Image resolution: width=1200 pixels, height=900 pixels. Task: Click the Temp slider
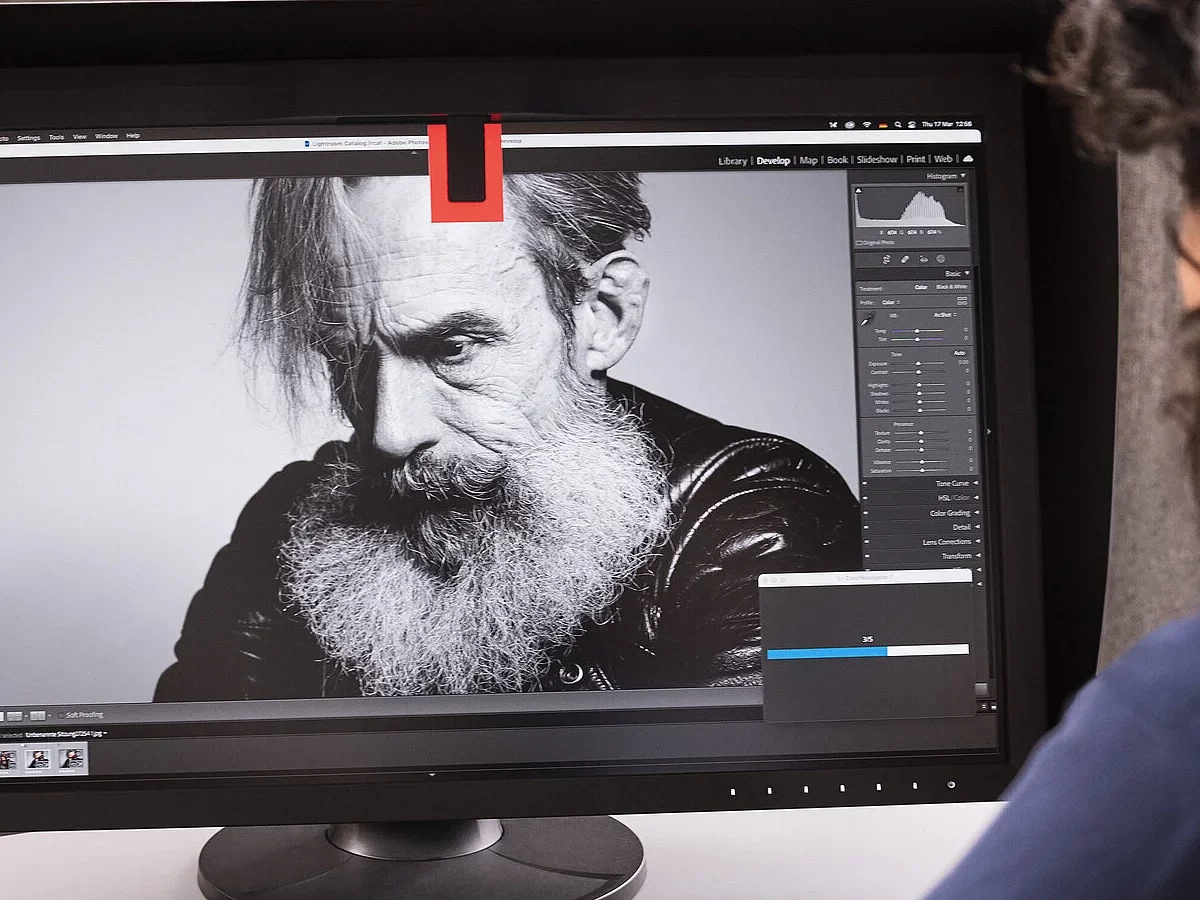coord(918,330)
